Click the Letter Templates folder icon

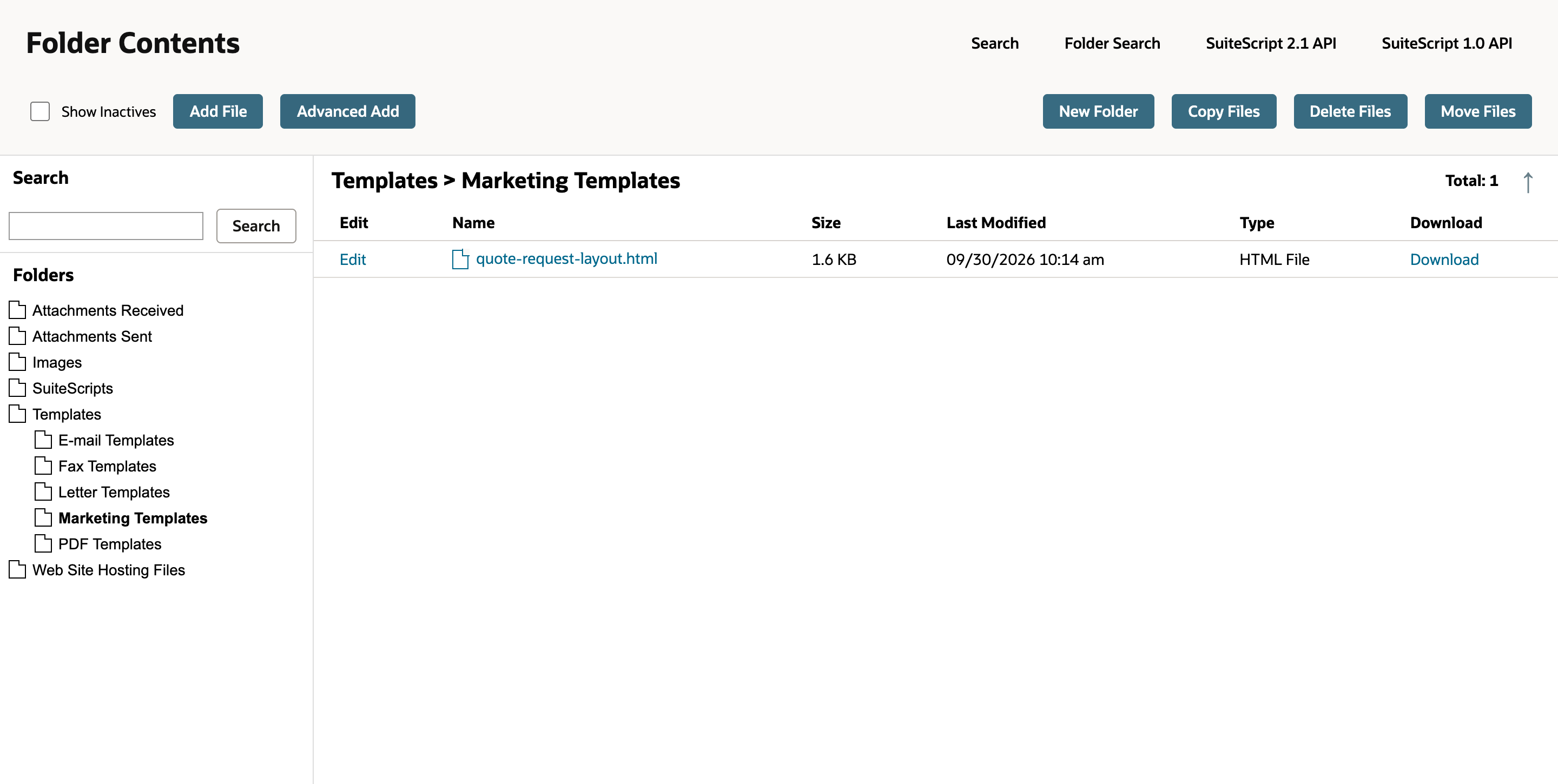coord(43,492)
